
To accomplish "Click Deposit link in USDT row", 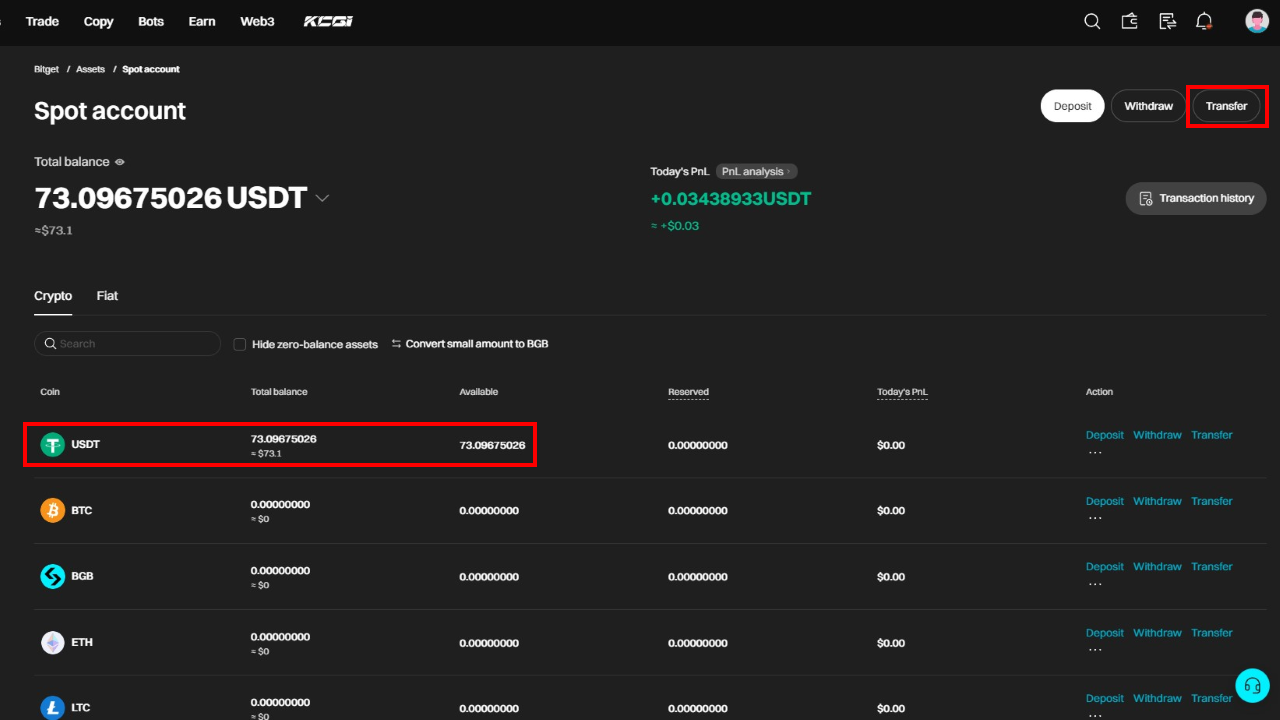I will (x=1105, y=435).
